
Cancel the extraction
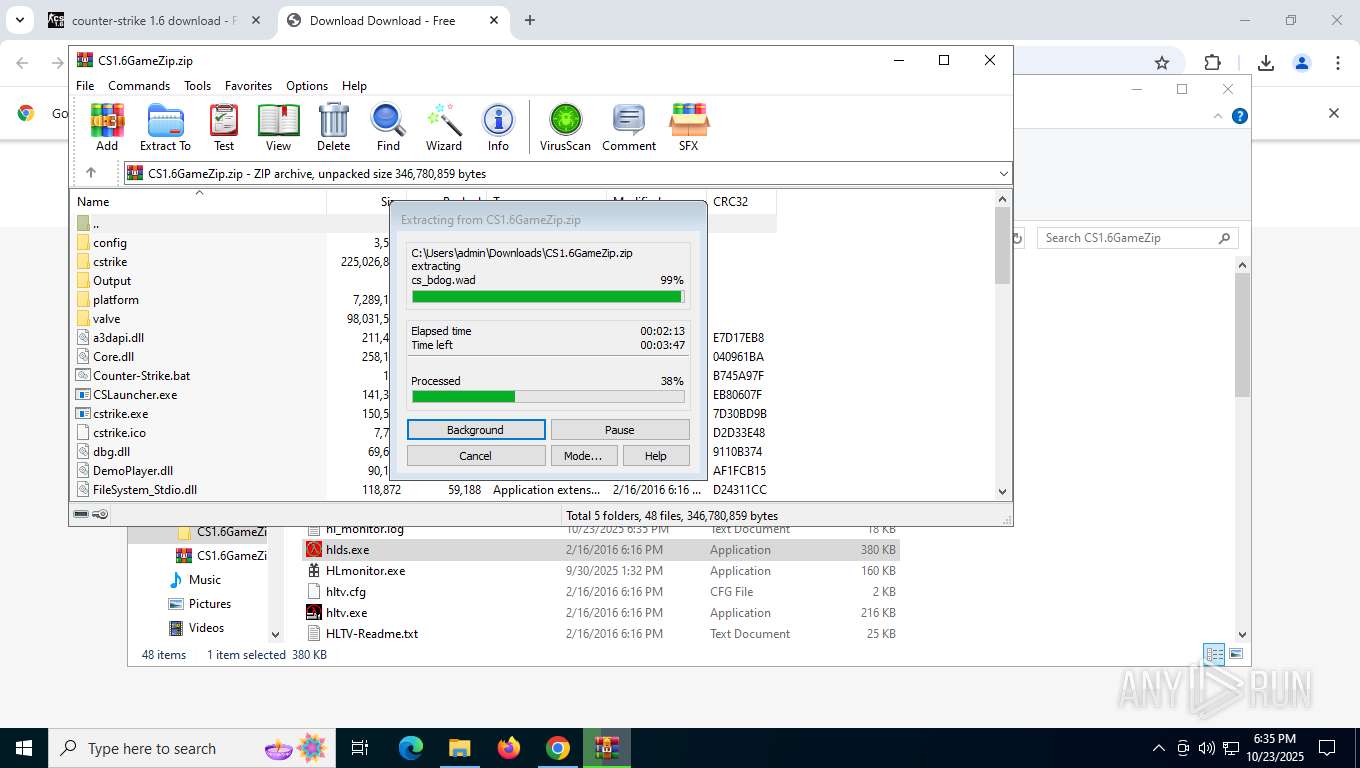click(476, 455)
